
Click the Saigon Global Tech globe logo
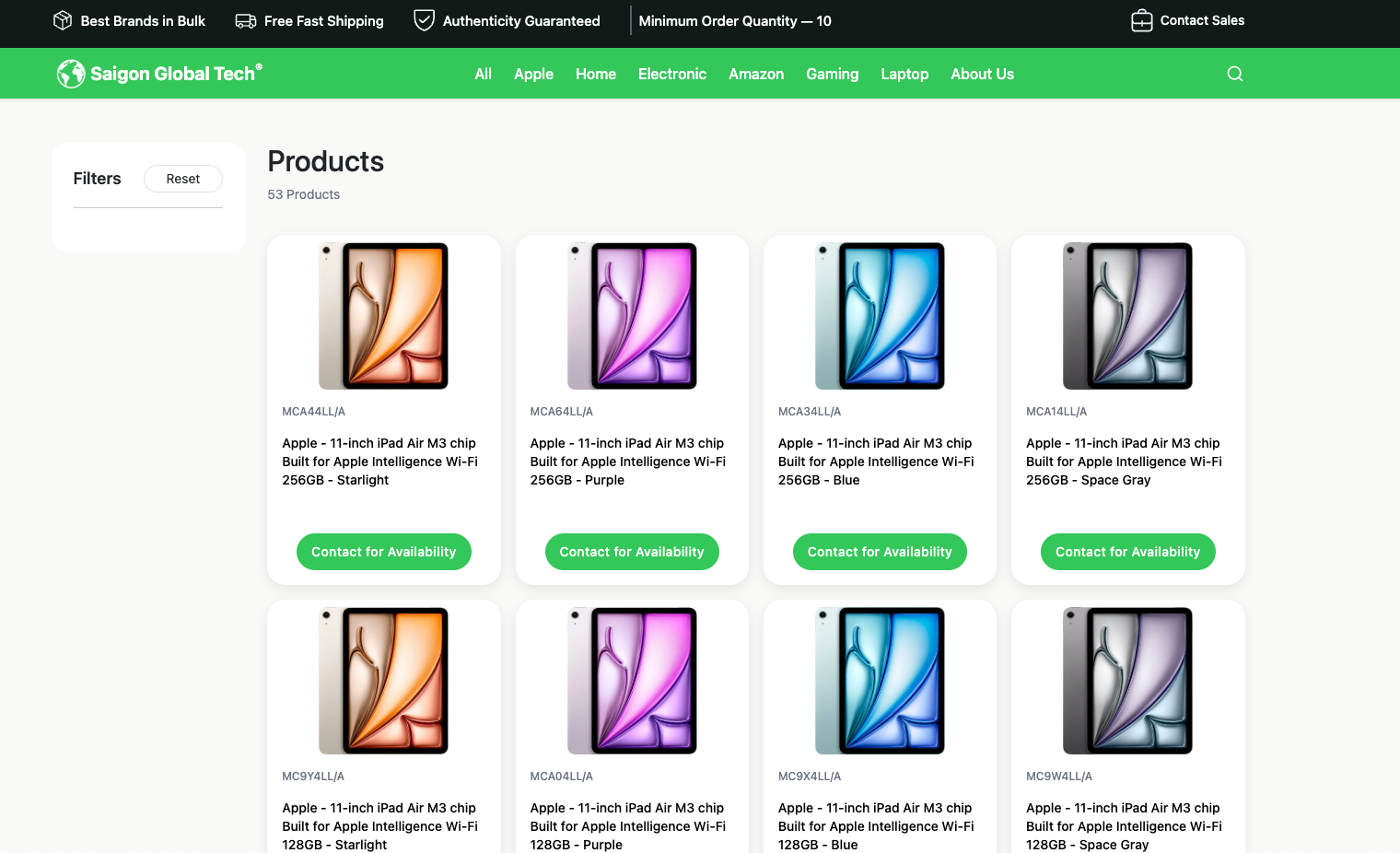point(70,74)
